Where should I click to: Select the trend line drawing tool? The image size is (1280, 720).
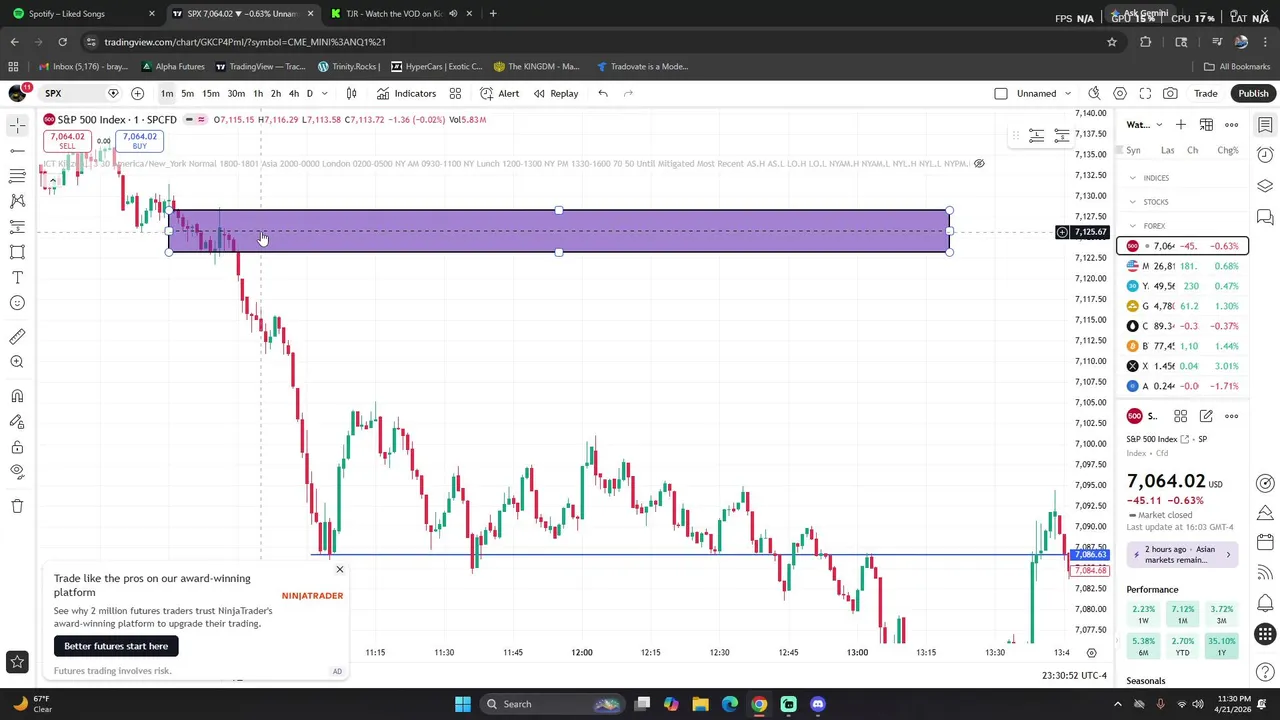pos(17,151)
